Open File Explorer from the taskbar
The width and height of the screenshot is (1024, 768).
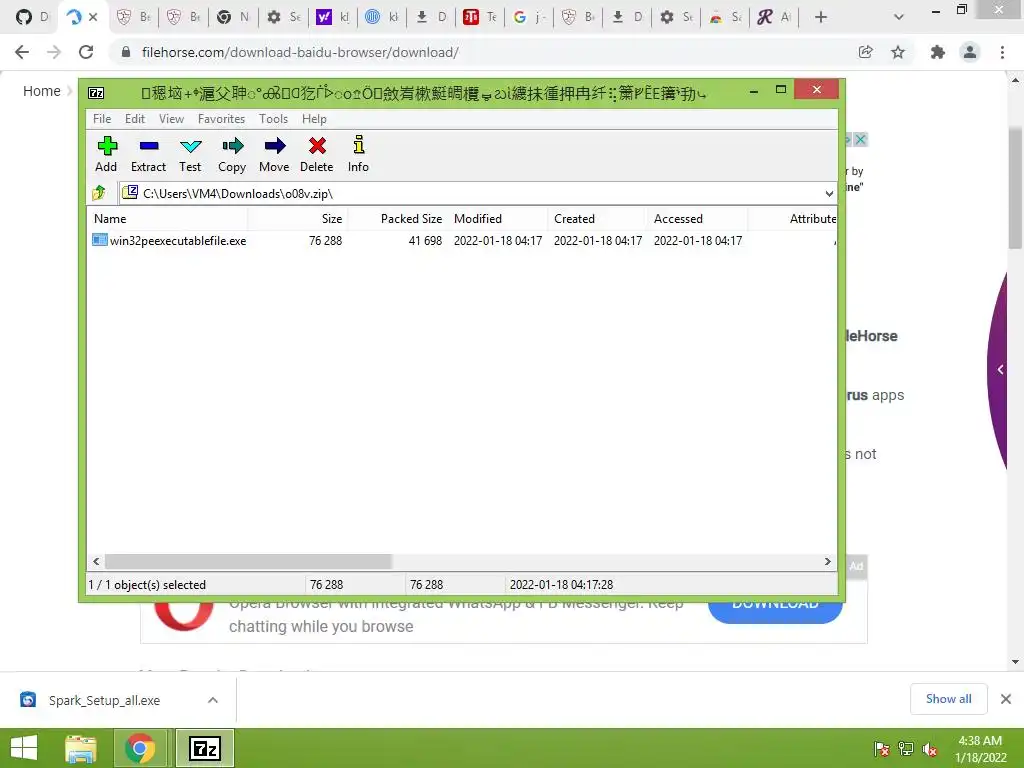pos(81,748)
